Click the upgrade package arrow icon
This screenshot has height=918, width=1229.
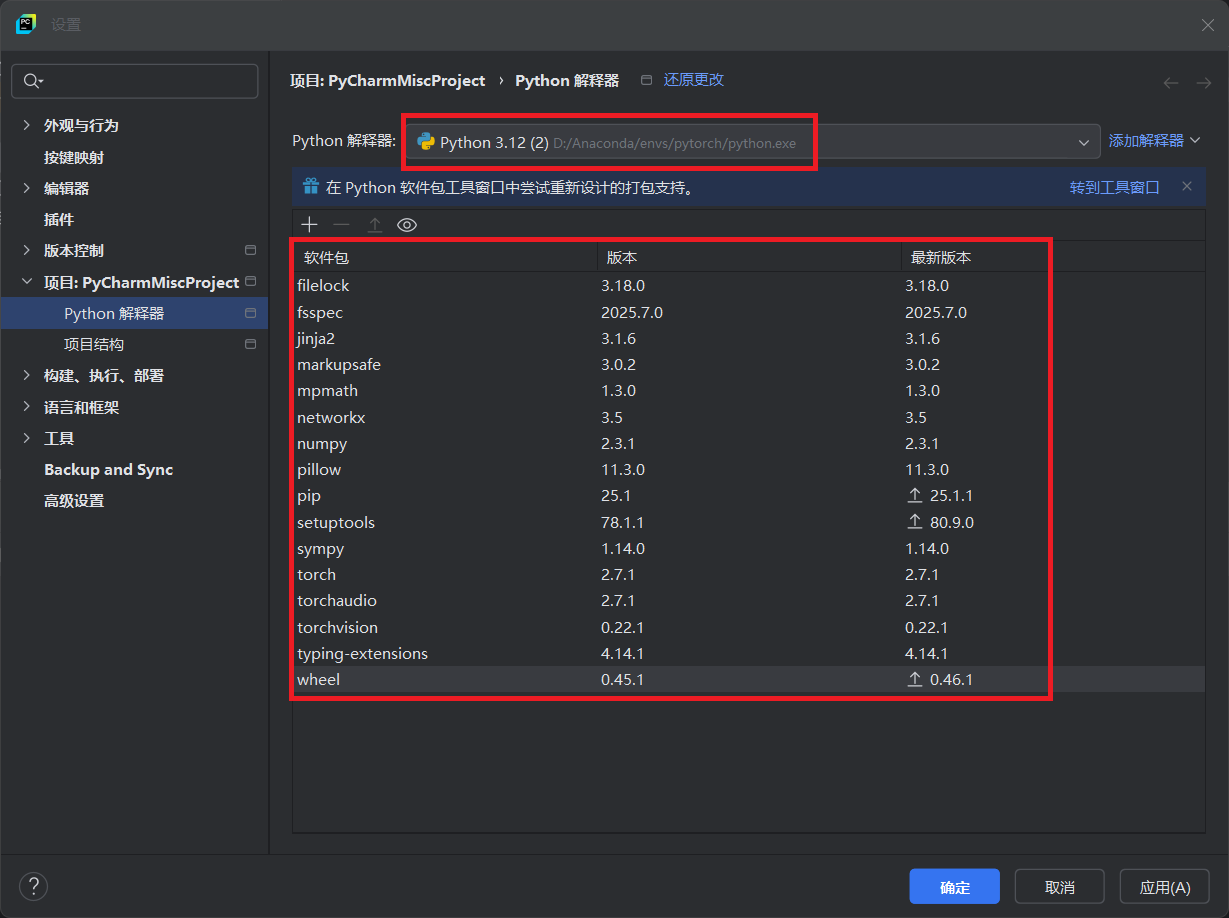click(374, 225)
